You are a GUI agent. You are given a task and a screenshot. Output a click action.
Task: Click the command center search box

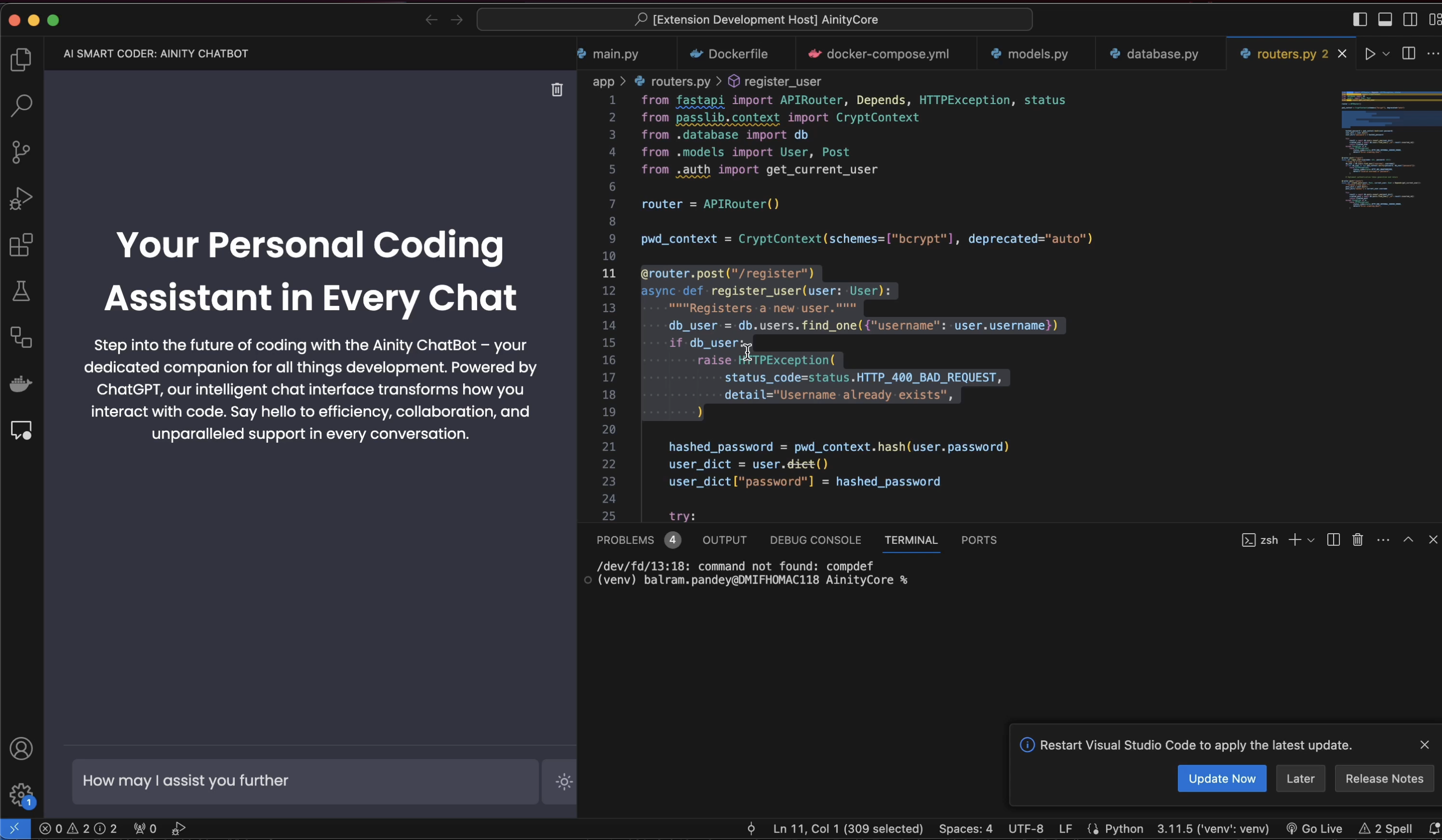[x=754, y=19]
